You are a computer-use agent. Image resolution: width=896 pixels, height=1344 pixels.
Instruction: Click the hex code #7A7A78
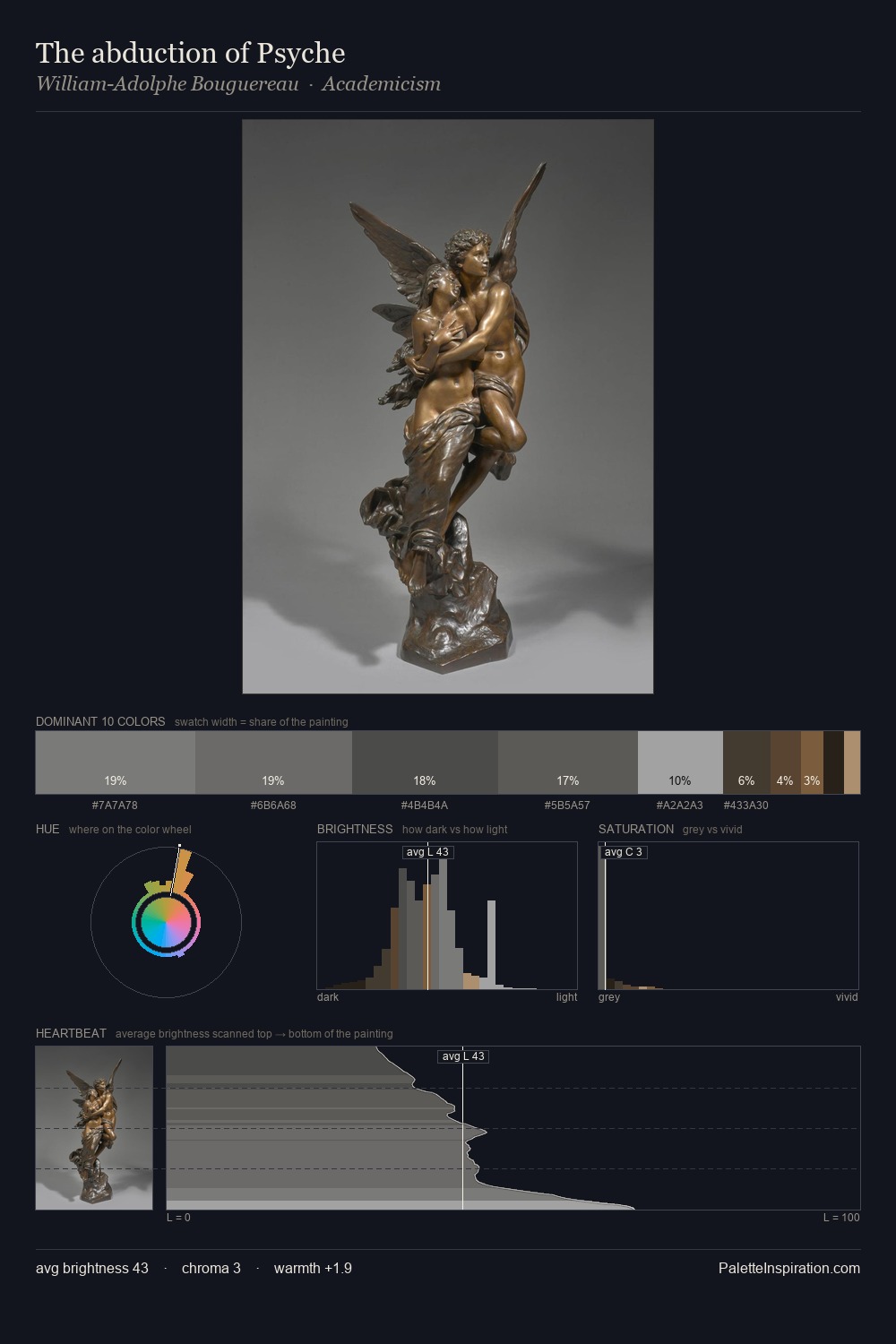click(x=115, y=806)
